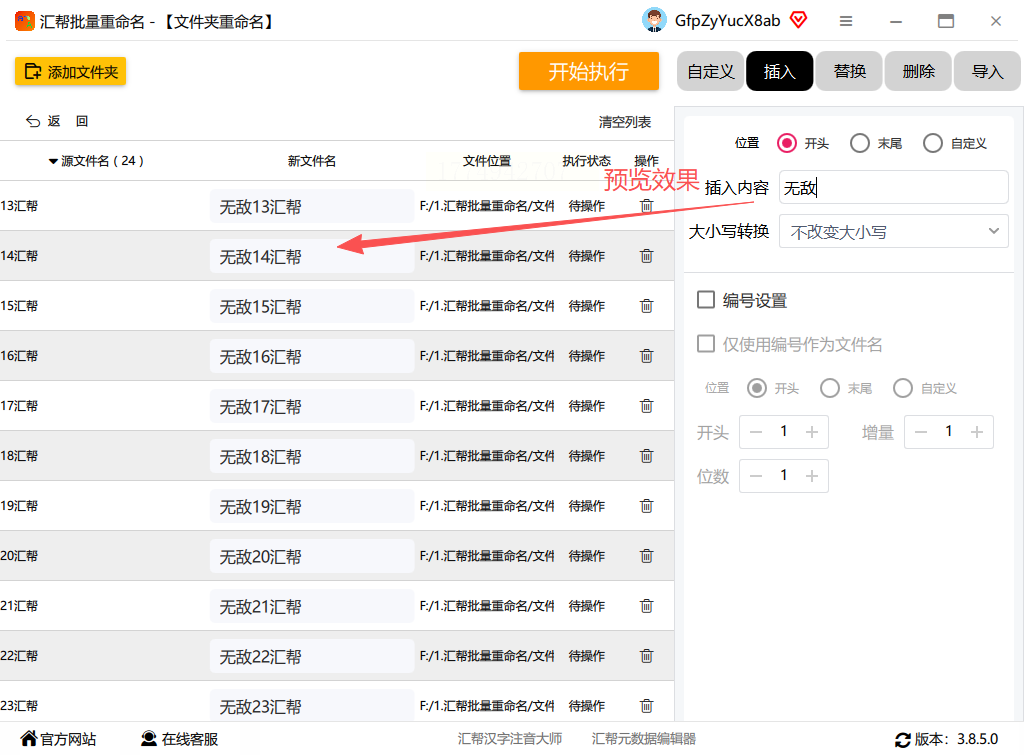
Task: Remove the 20汇帮 entry via trash icon
Action: click(x=647, y=556)
